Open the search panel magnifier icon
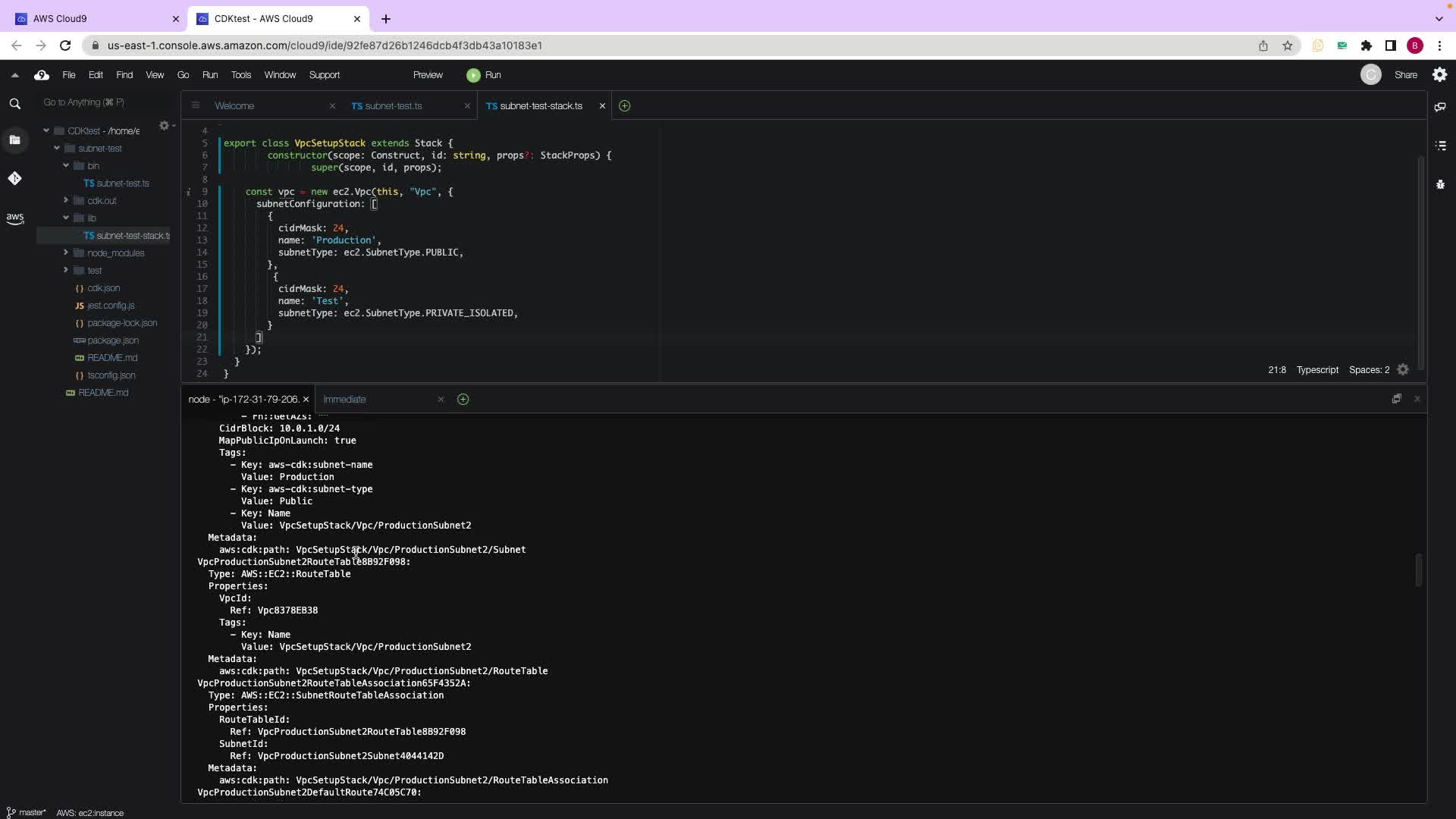Viewport: 1456px width, 819px height. (x=14, y=104)
